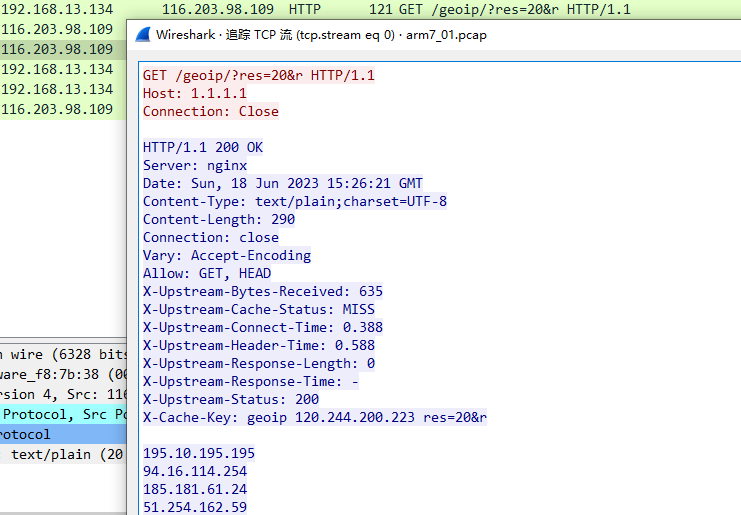
Task: Click the 'GET /geoip/?res=20&r HTTP/1.1' request line
Action: [259, 75]
